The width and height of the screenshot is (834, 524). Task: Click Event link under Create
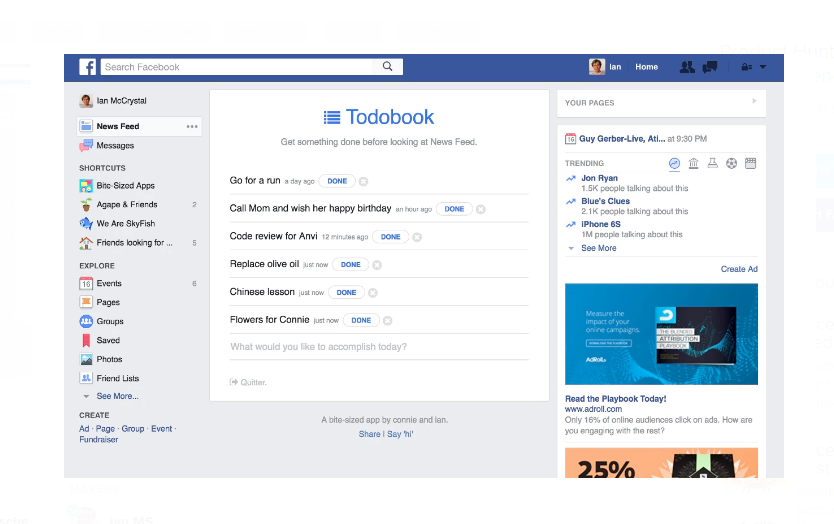(x=162, y=429)
